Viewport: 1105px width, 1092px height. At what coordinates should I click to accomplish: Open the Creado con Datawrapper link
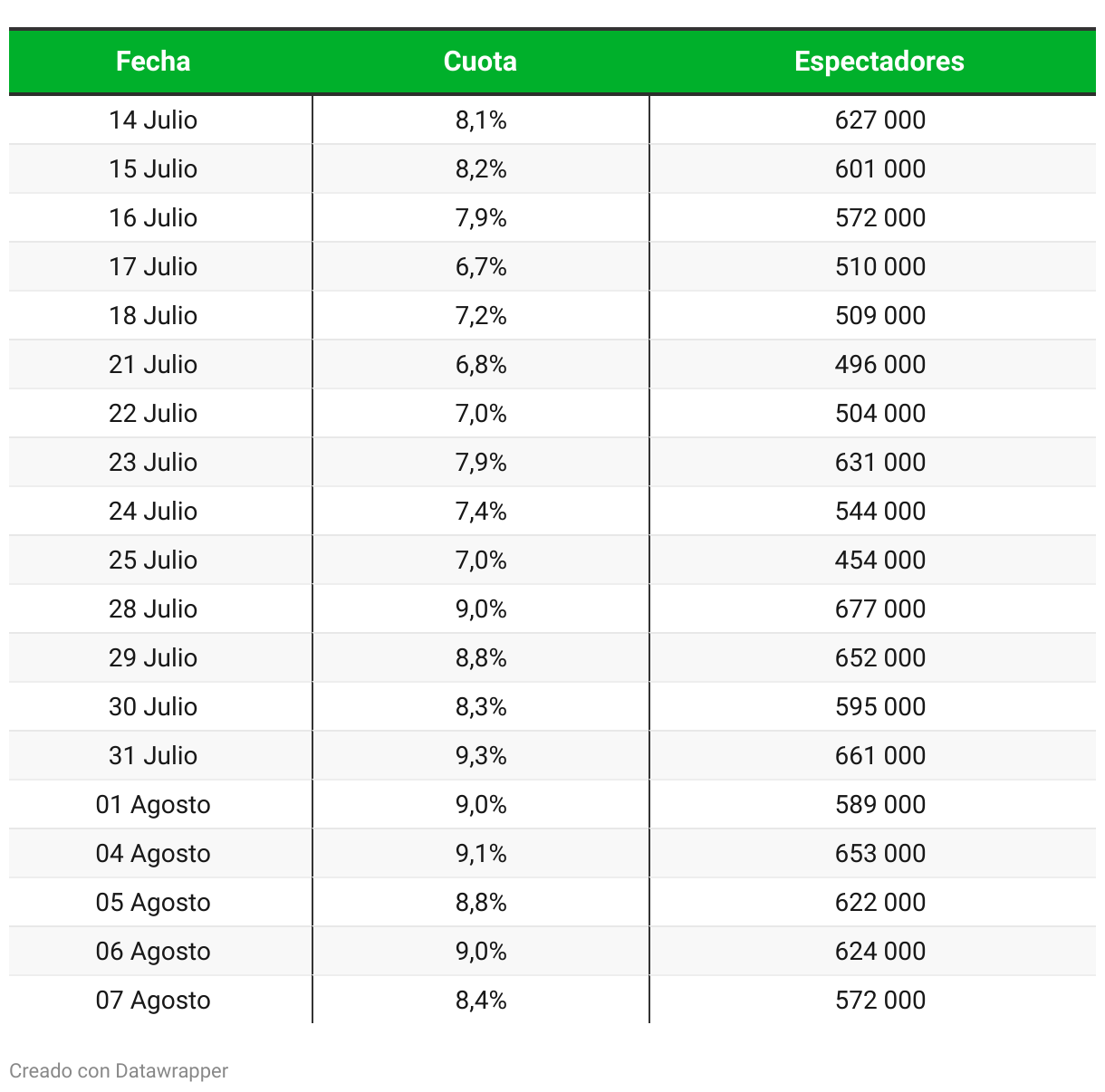click(x=119, y=1070)
